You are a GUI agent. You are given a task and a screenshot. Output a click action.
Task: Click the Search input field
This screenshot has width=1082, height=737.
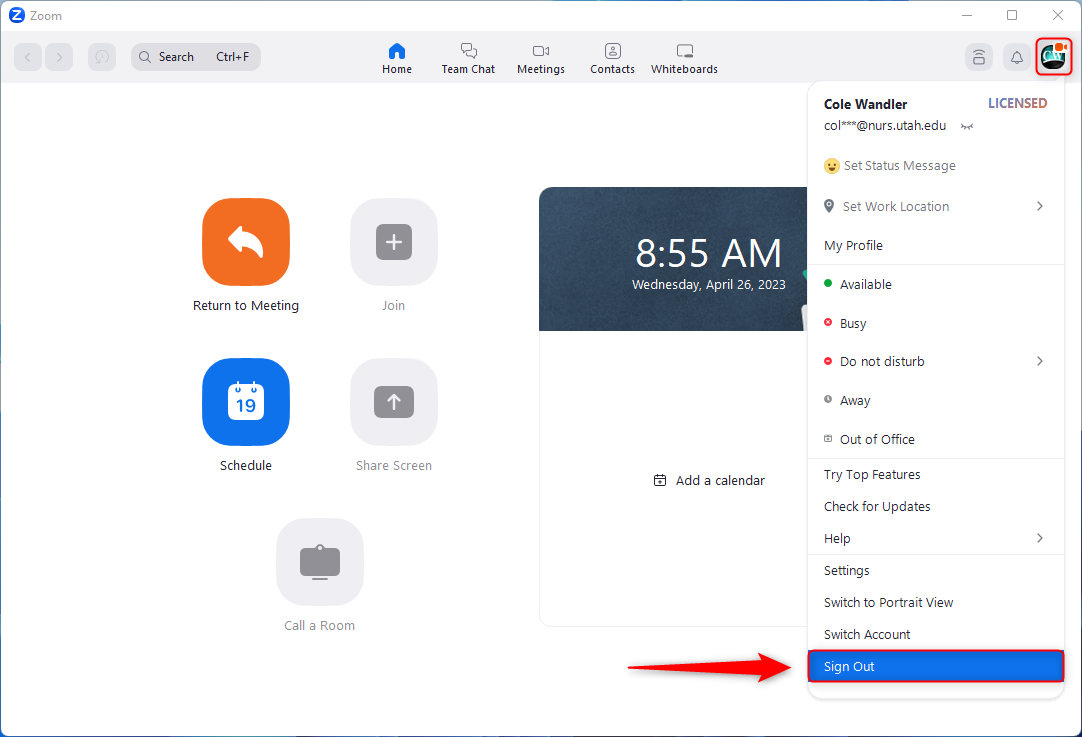[x=196, y=57]
